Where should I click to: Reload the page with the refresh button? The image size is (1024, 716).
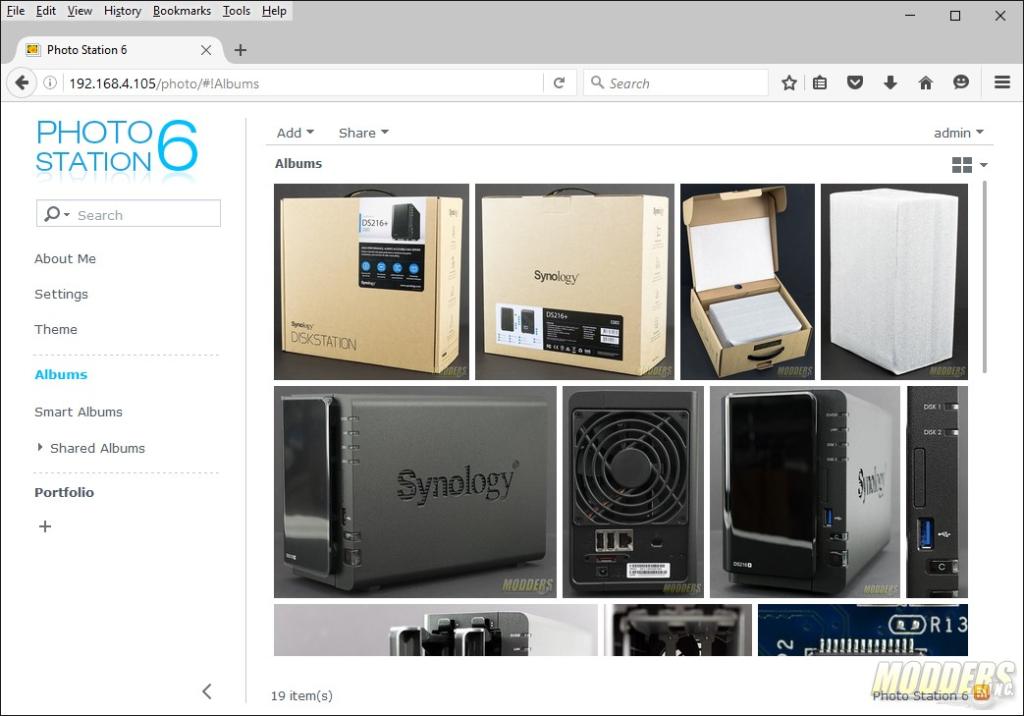pos(559,83)
